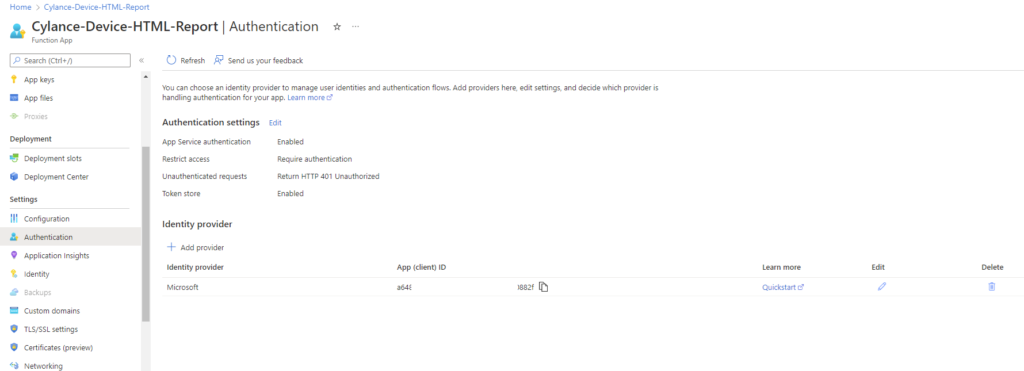This screenshot has height=371, width=1024.
Task: Open the Quickstart link
Action: 782,287
